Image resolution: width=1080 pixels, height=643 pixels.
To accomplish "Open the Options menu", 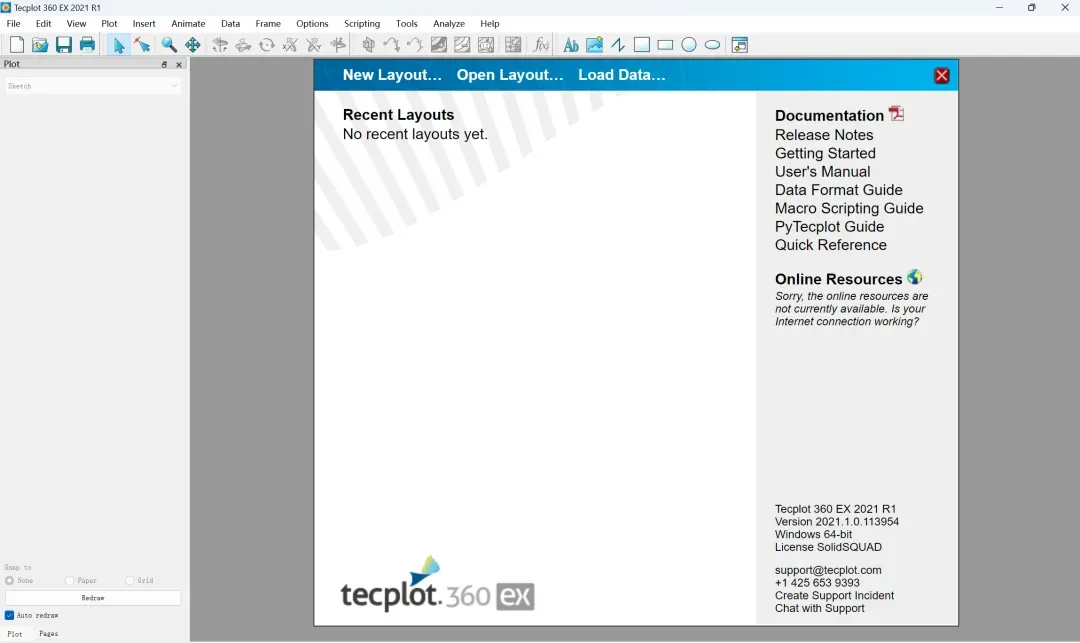I will [312, 23].
